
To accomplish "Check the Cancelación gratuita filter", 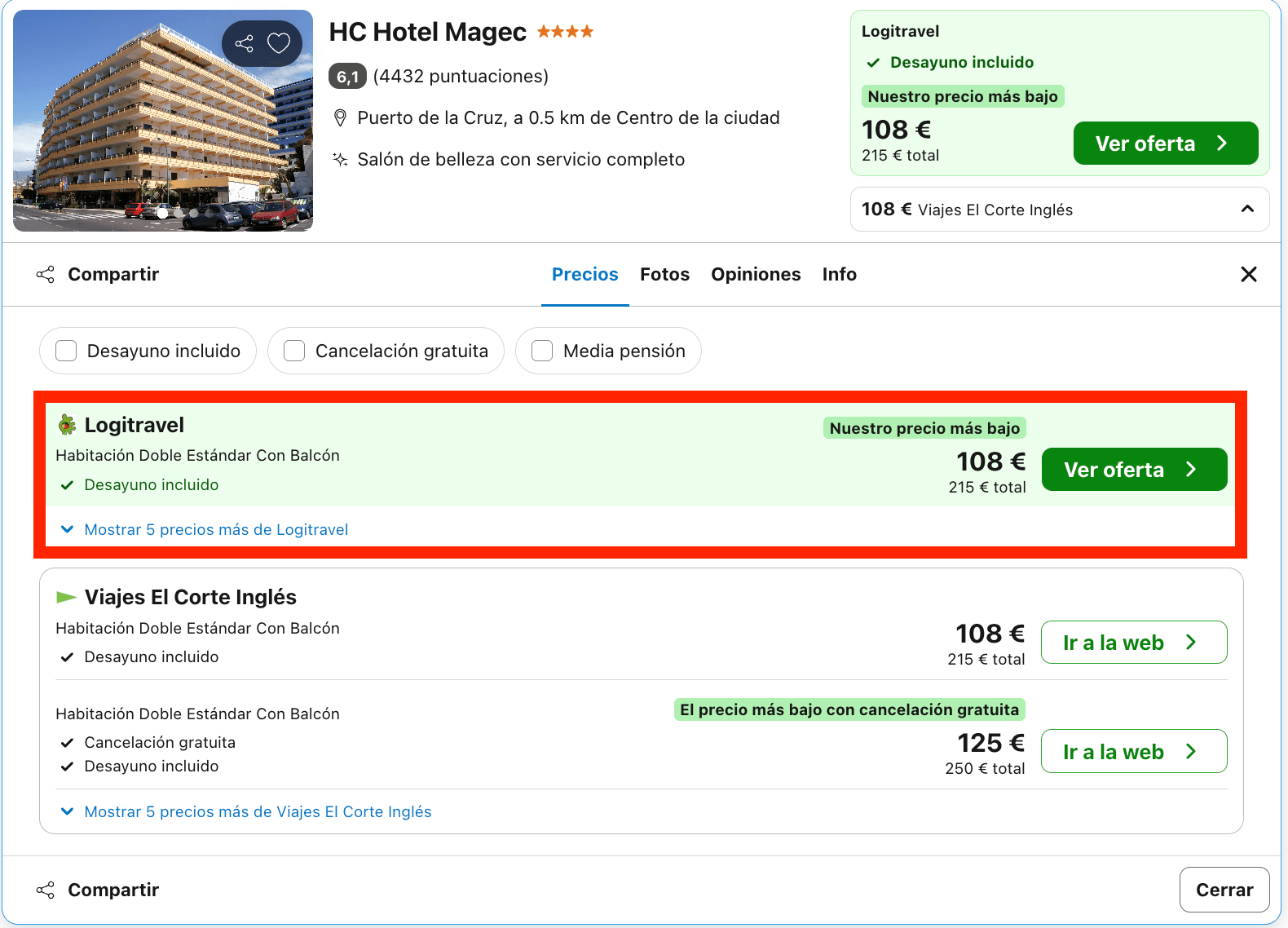I will coord(294,351).
